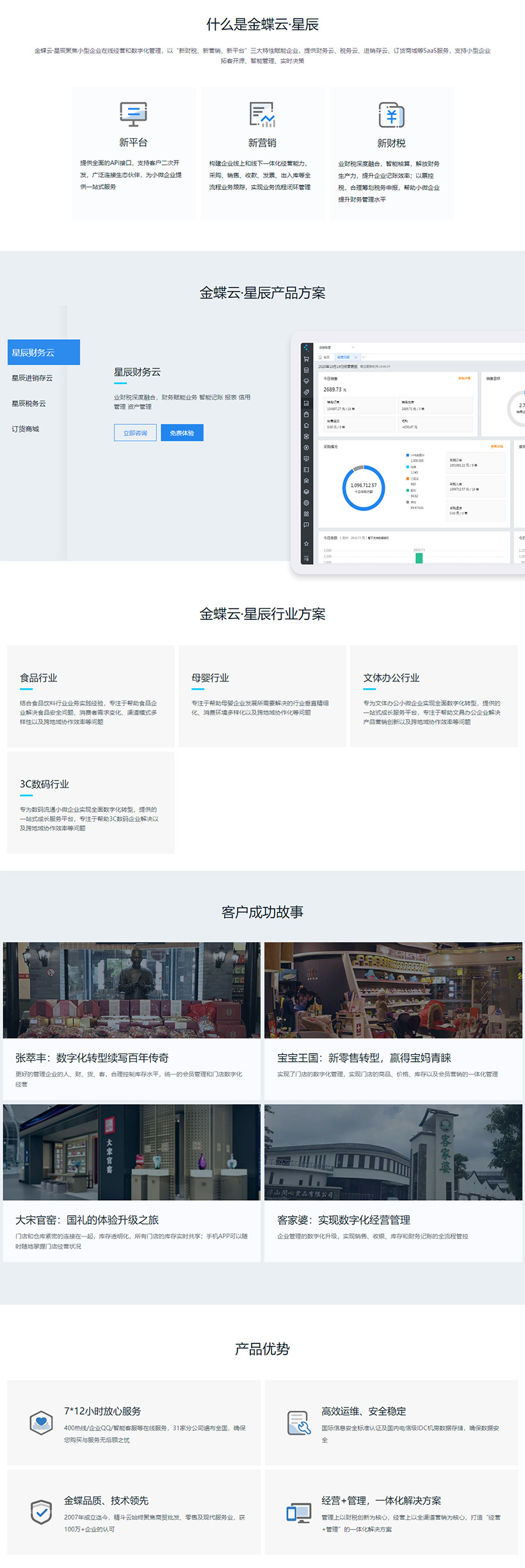525x1568 pixels.
Task: Click the price tag icon in dashboard sidebar
Action: 306,392
